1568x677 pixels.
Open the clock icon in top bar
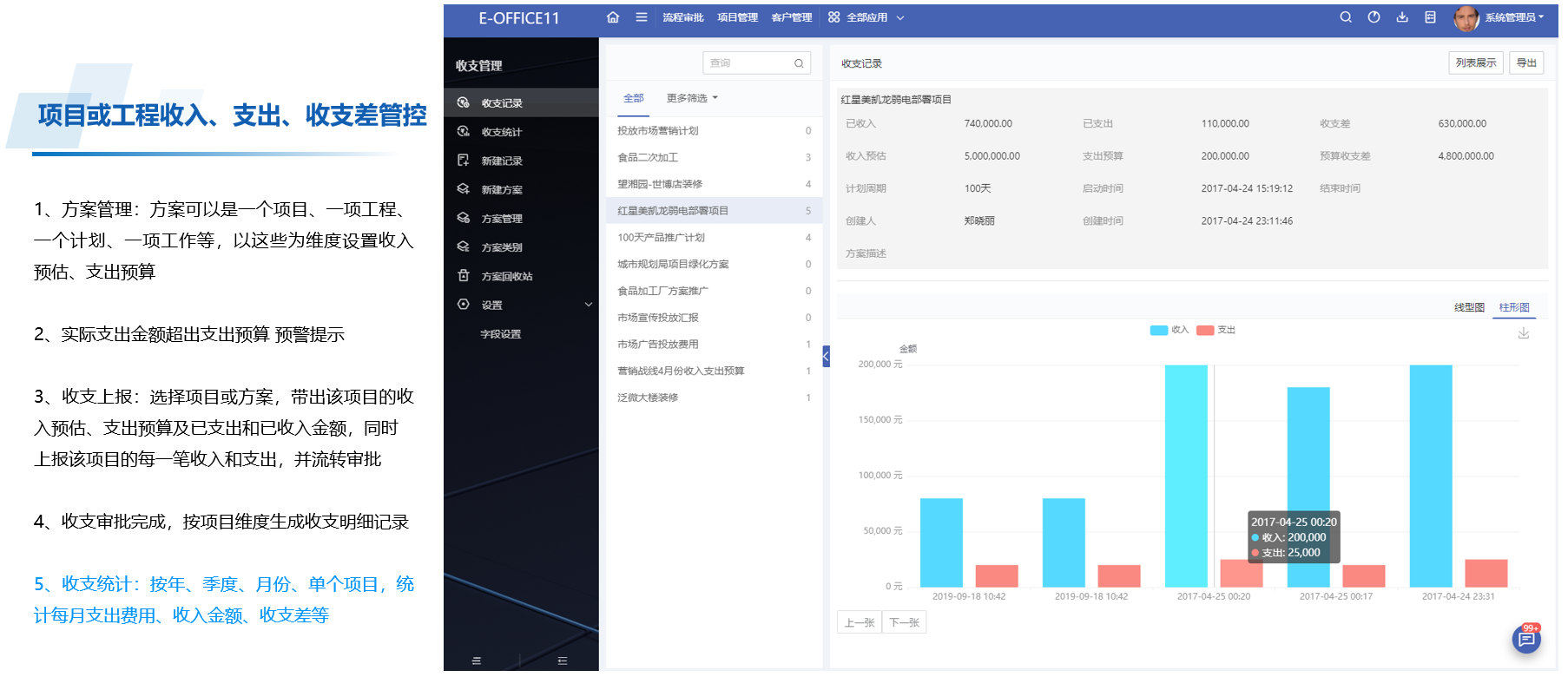[1374, 17]
